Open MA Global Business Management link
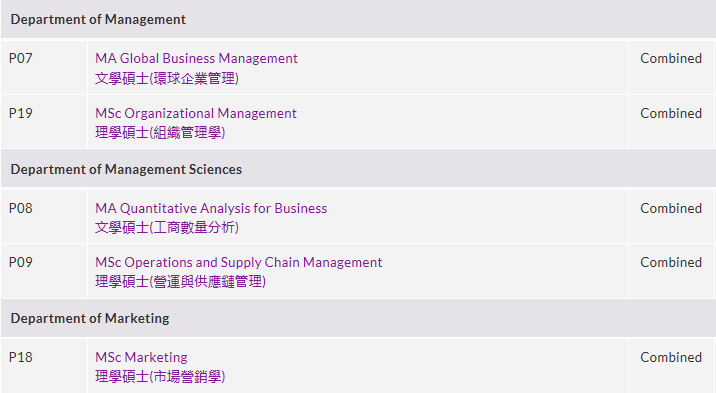This screenshot has width=716, height=393. click(x=196, y=58)
